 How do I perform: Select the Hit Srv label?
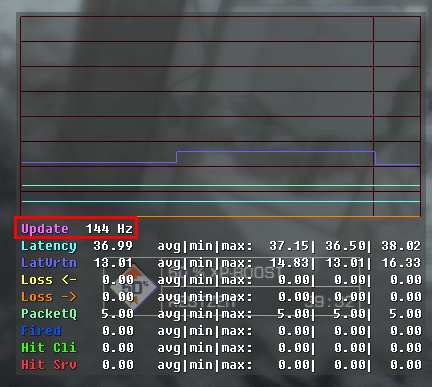pos(49,365)
